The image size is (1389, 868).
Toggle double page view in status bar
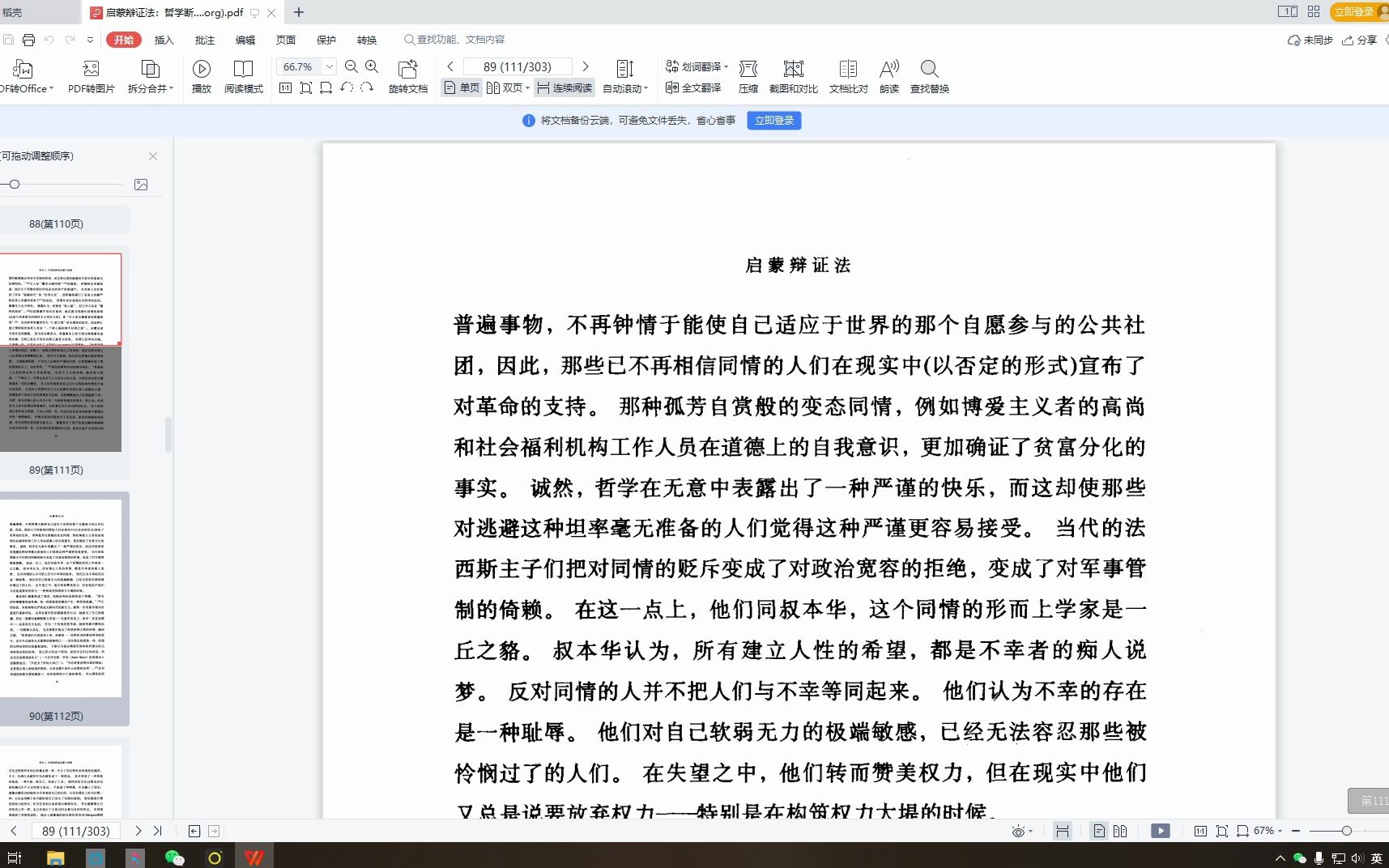pos(1120,831)
